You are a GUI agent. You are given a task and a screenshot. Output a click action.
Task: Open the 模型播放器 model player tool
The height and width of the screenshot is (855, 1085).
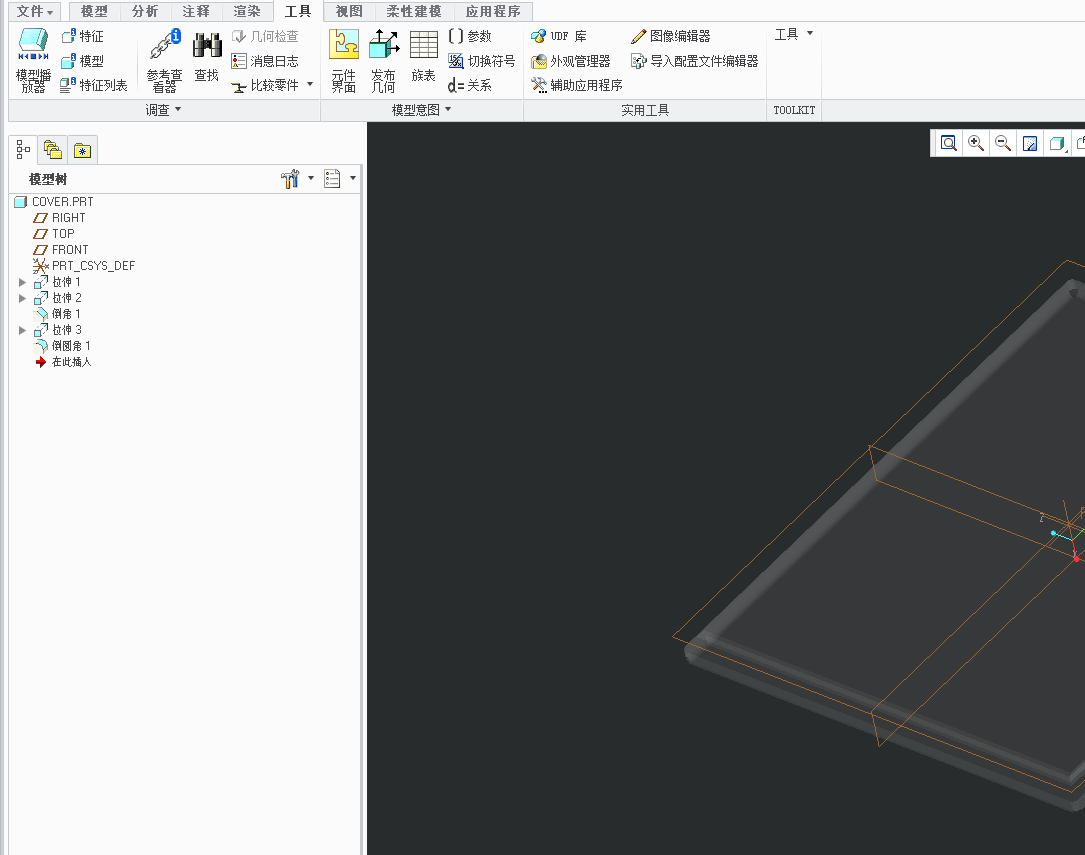33,61
